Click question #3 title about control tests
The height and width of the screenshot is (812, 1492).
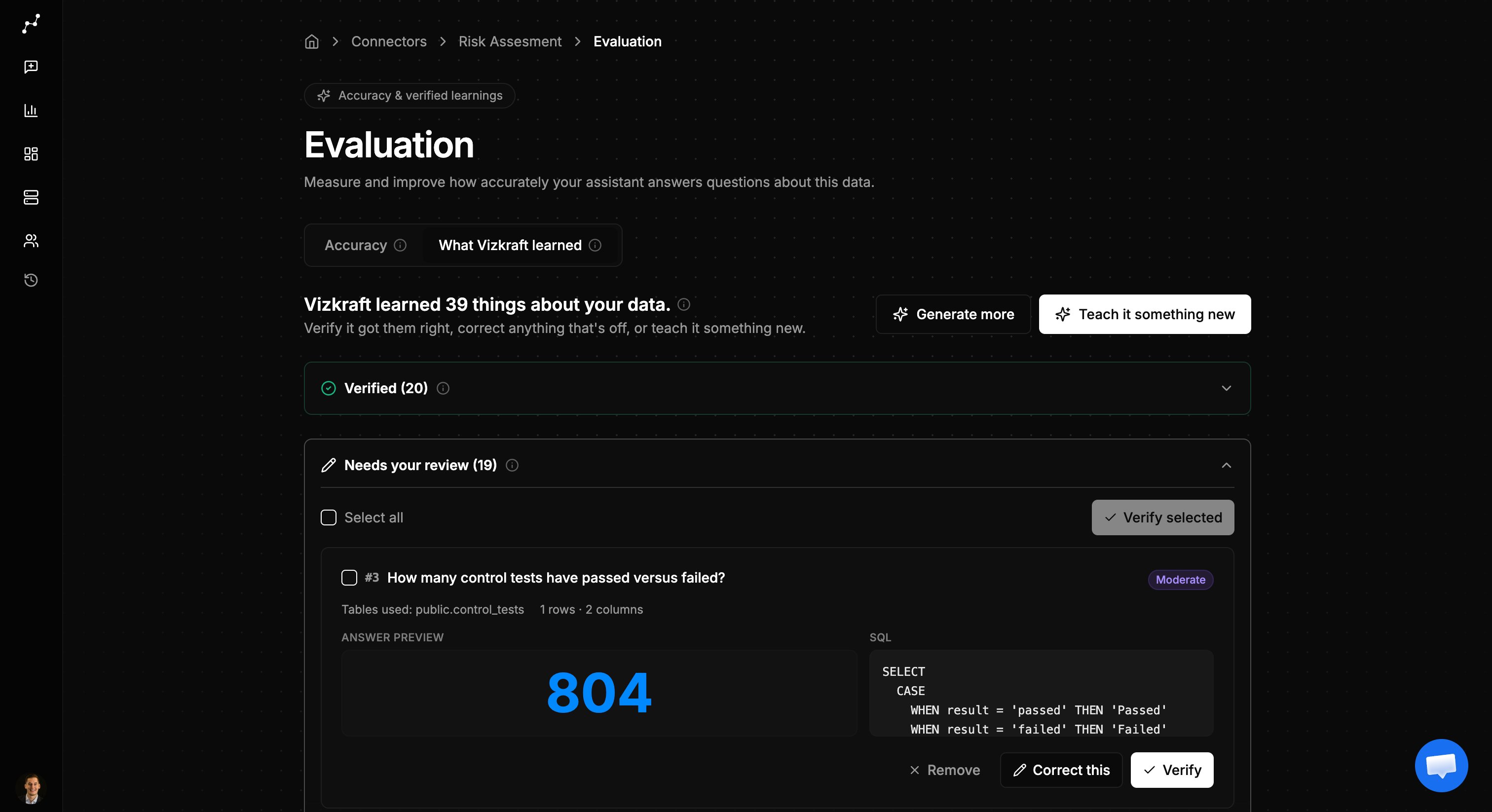tap(556, 578)
